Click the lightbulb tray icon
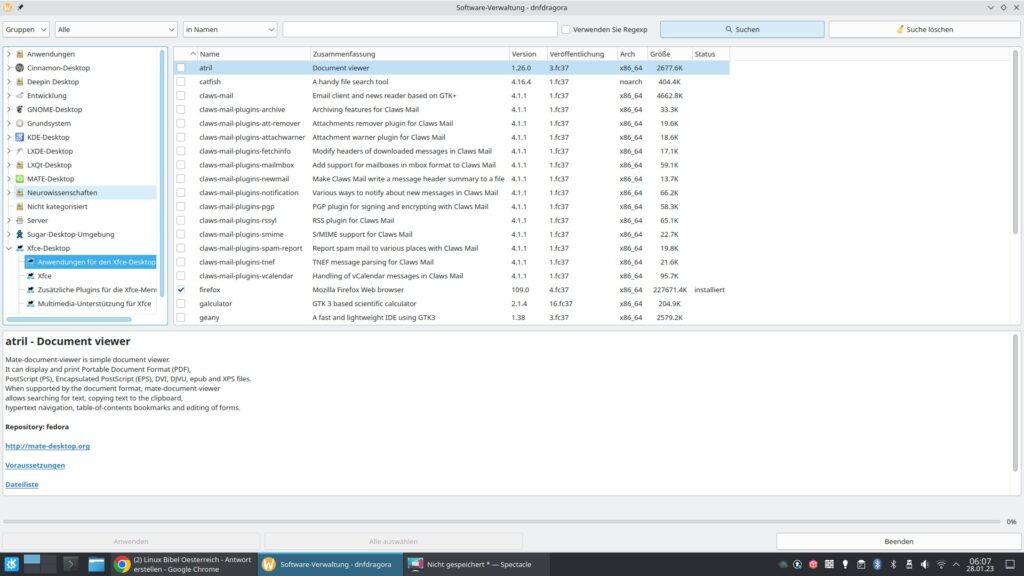1024x576 pixels. 845,564
